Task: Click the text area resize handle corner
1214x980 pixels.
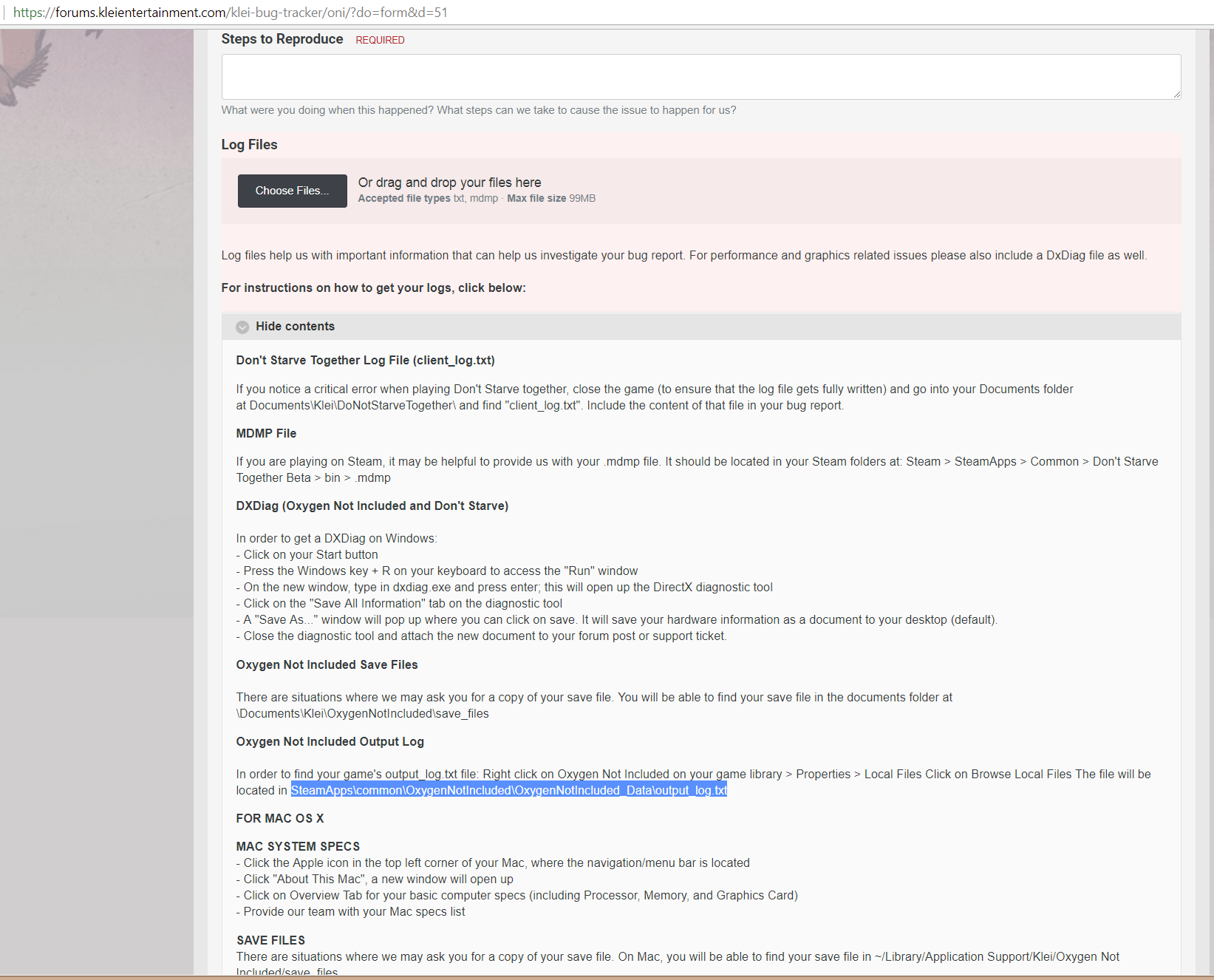Action: (1176, 95)
